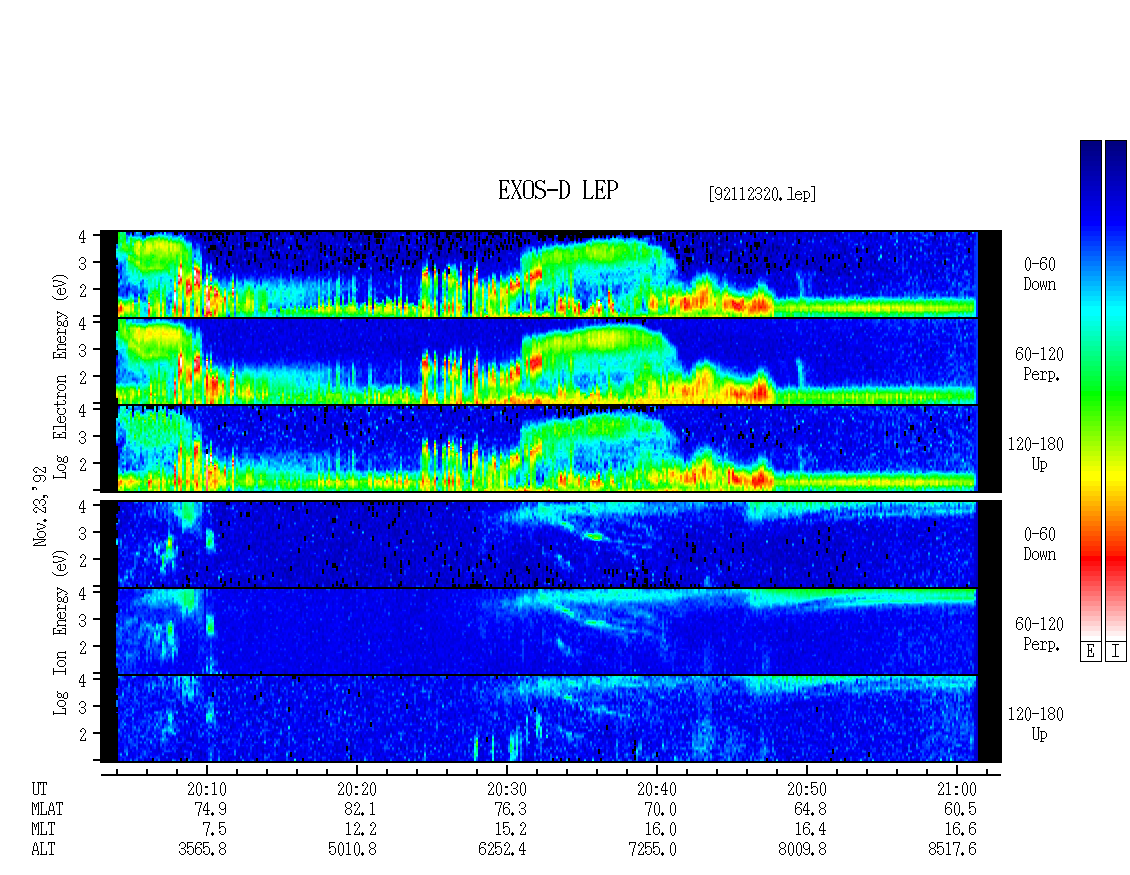Screen dimensions: 1130x875
Task: Click the MLAT value 76.3
Action: click(510, 809)
